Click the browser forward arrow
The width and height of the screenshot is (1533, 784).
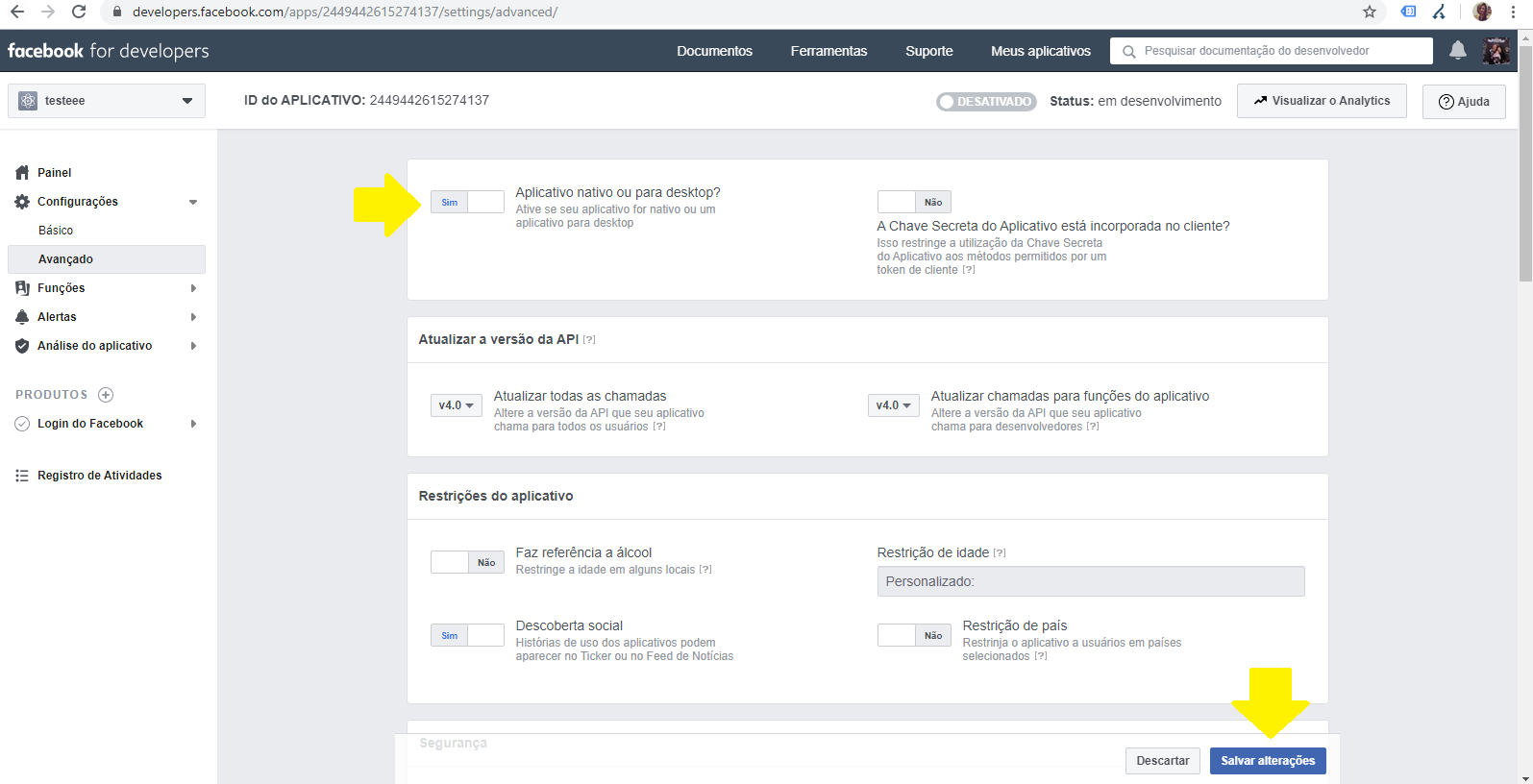click(48, 12)
